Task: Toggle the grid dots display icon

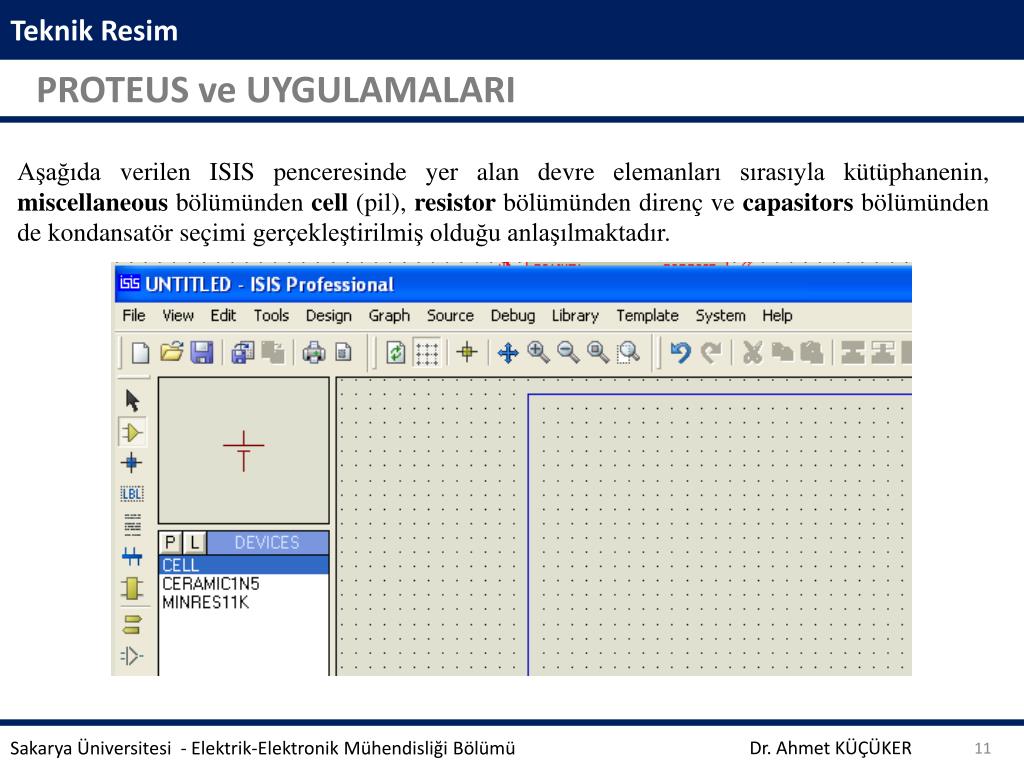Action: click(427, 353)
